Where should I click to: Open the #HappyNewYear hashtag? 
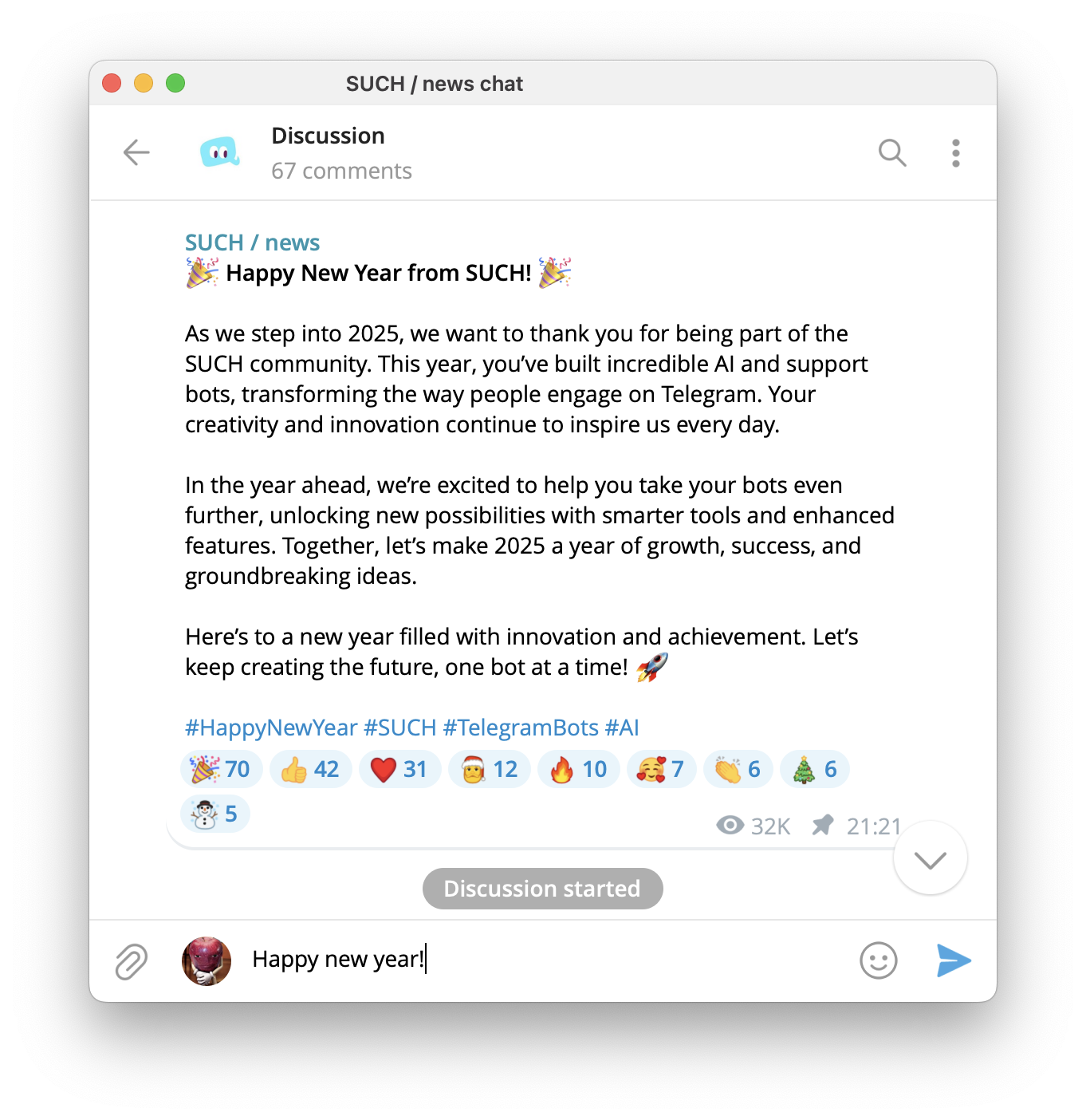coord(271,728)
